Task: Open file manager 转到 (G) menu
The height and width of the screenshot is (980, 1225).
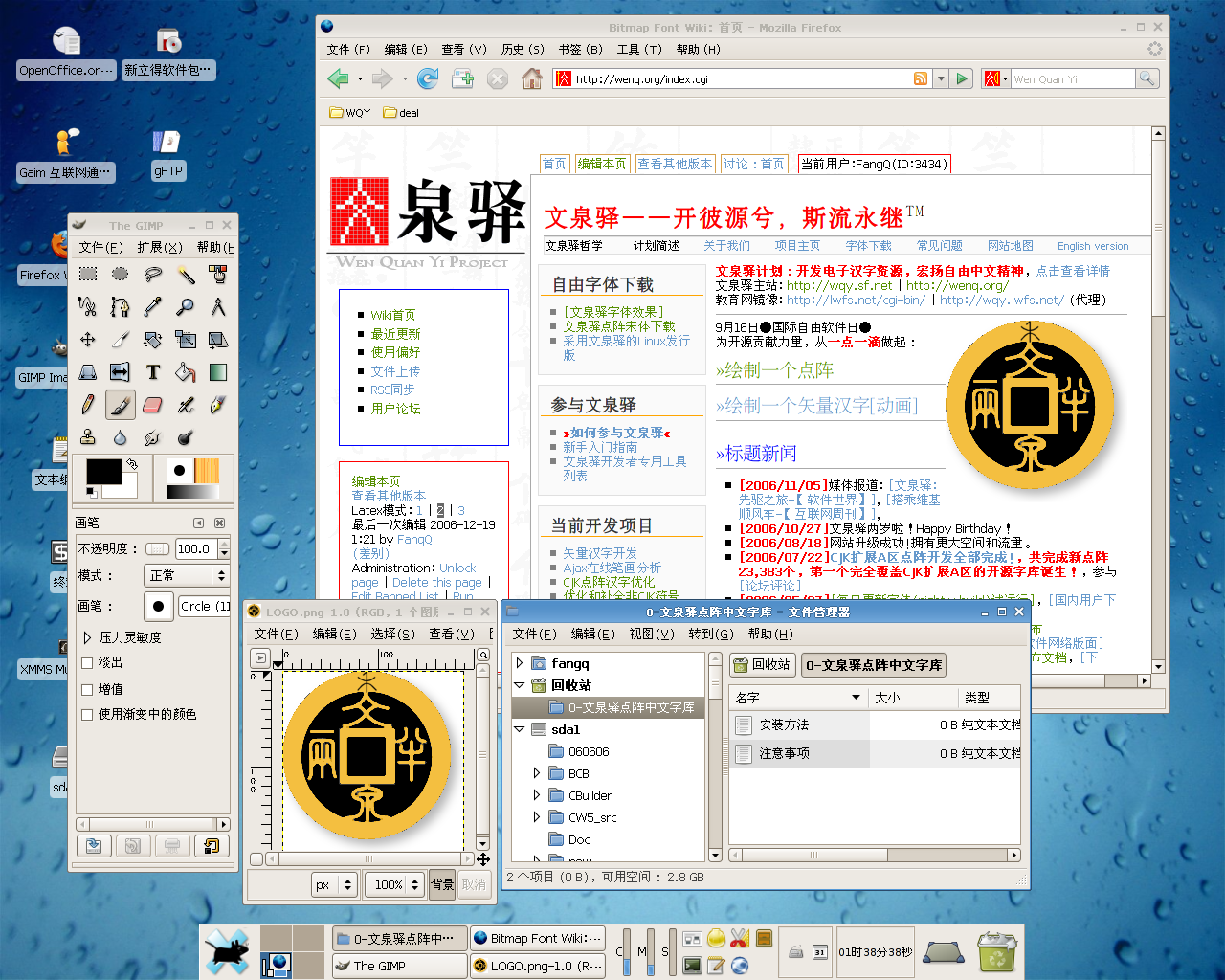Action: (x=711, y=634)
